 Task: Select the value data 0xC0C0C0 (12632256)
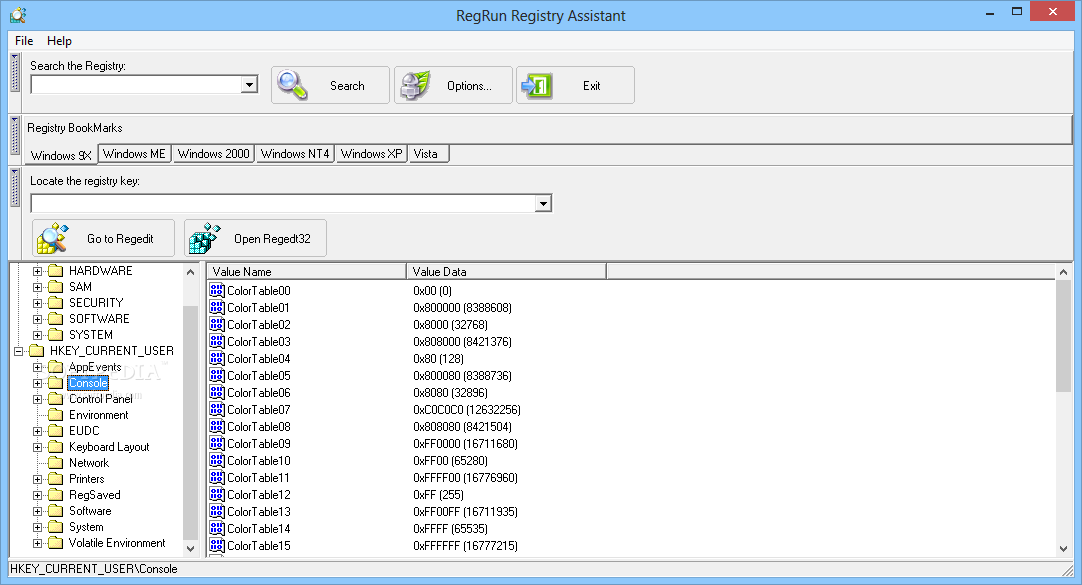pyautogui.click(x=467, y=410)
